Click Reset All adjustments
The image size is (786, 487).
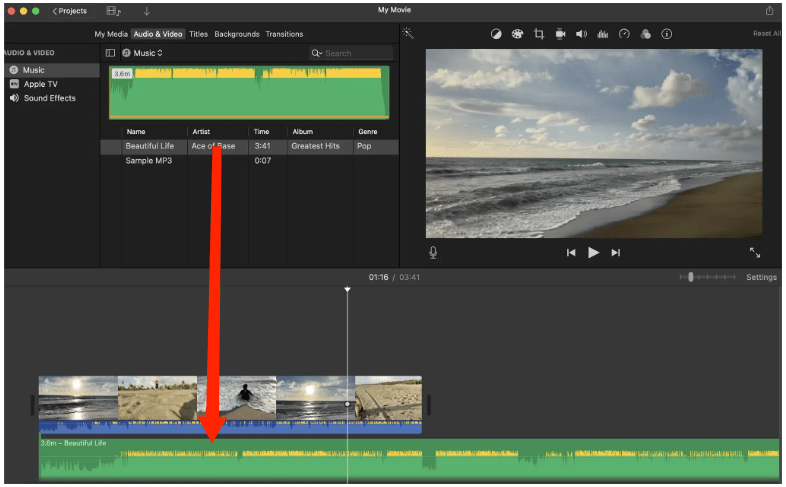pos(766,34)
